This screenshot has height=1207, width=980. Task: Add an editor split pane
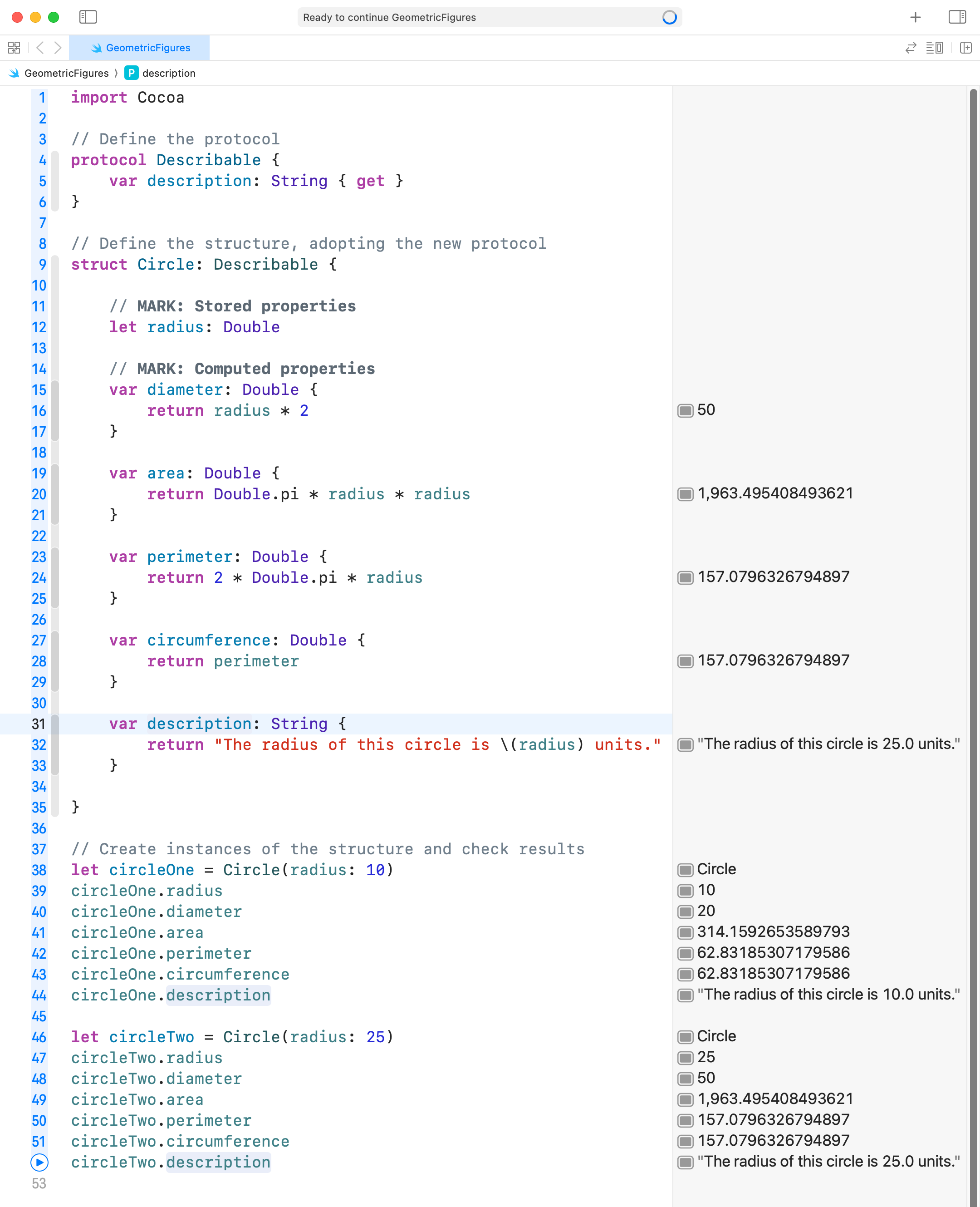(x=966, y=48)
